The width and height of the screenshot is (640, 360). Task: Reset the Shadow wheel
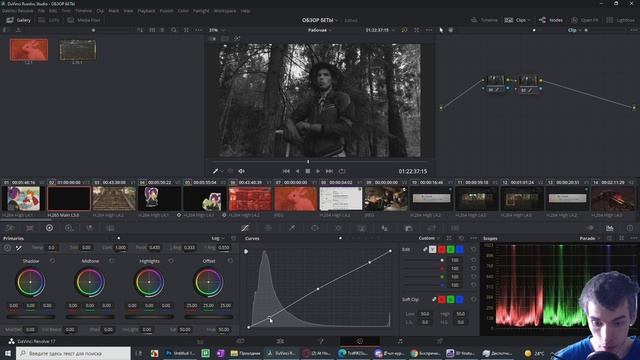(52, 261)
